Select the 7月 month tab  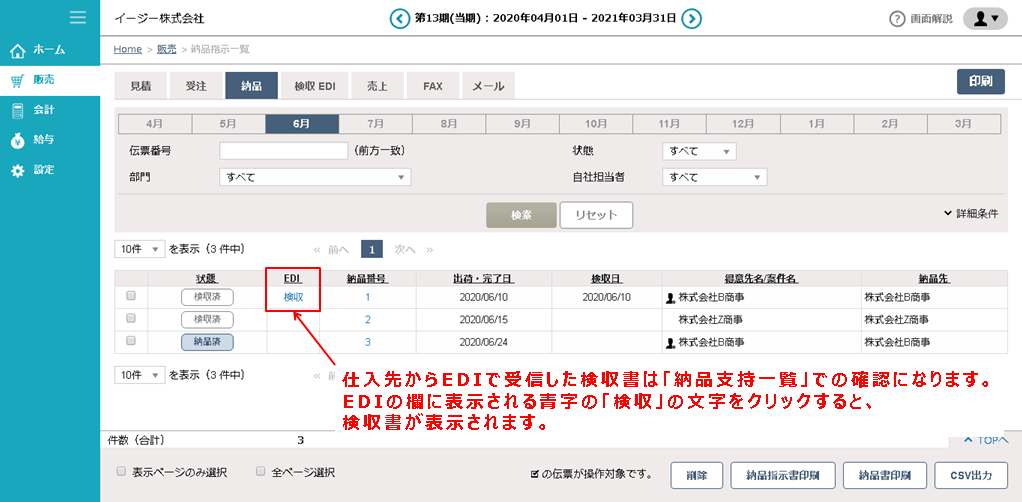coord(376,124)
